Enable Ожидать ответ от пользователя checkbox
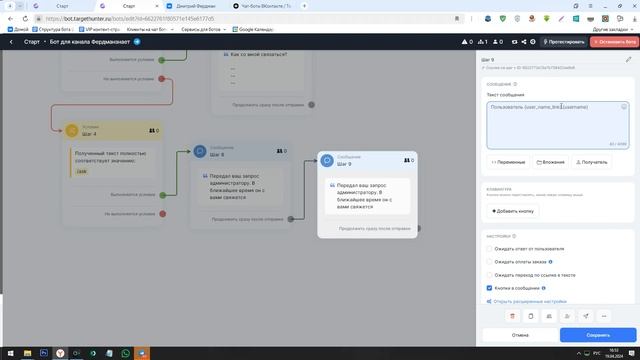The image size is (640, 360). pos(489,249)
